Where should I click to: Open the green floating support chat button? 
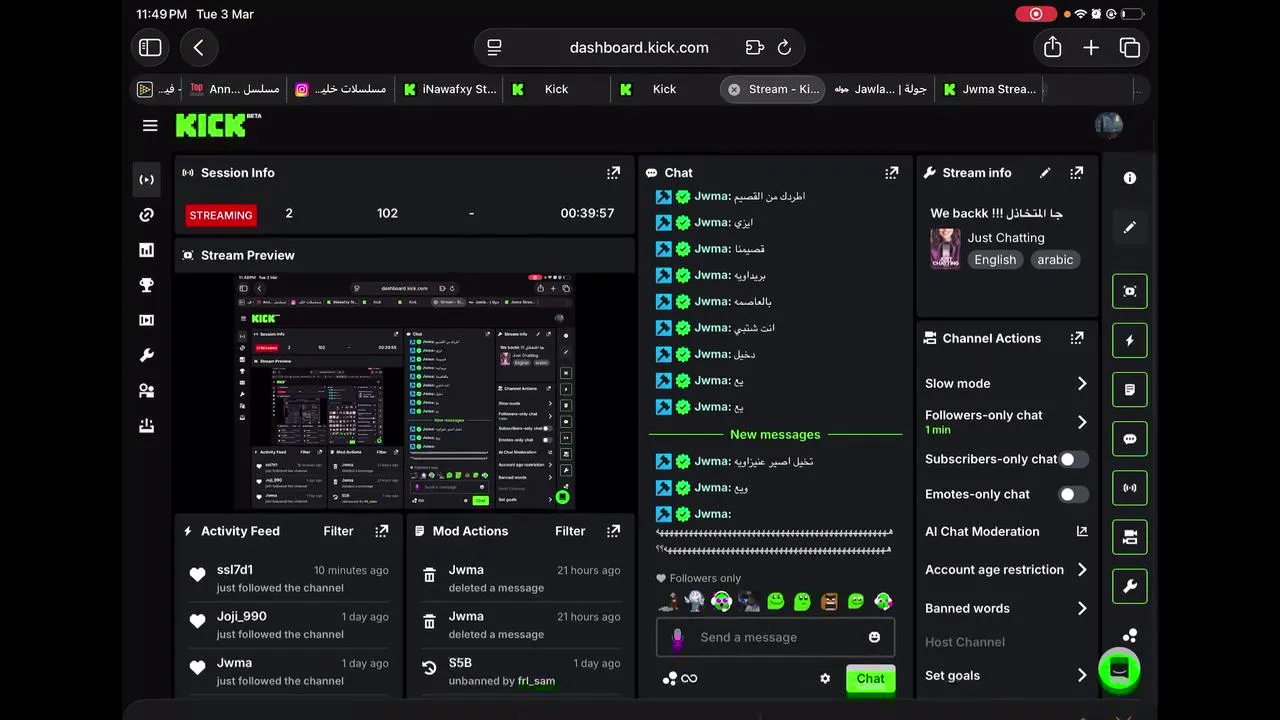[1119, 670]
